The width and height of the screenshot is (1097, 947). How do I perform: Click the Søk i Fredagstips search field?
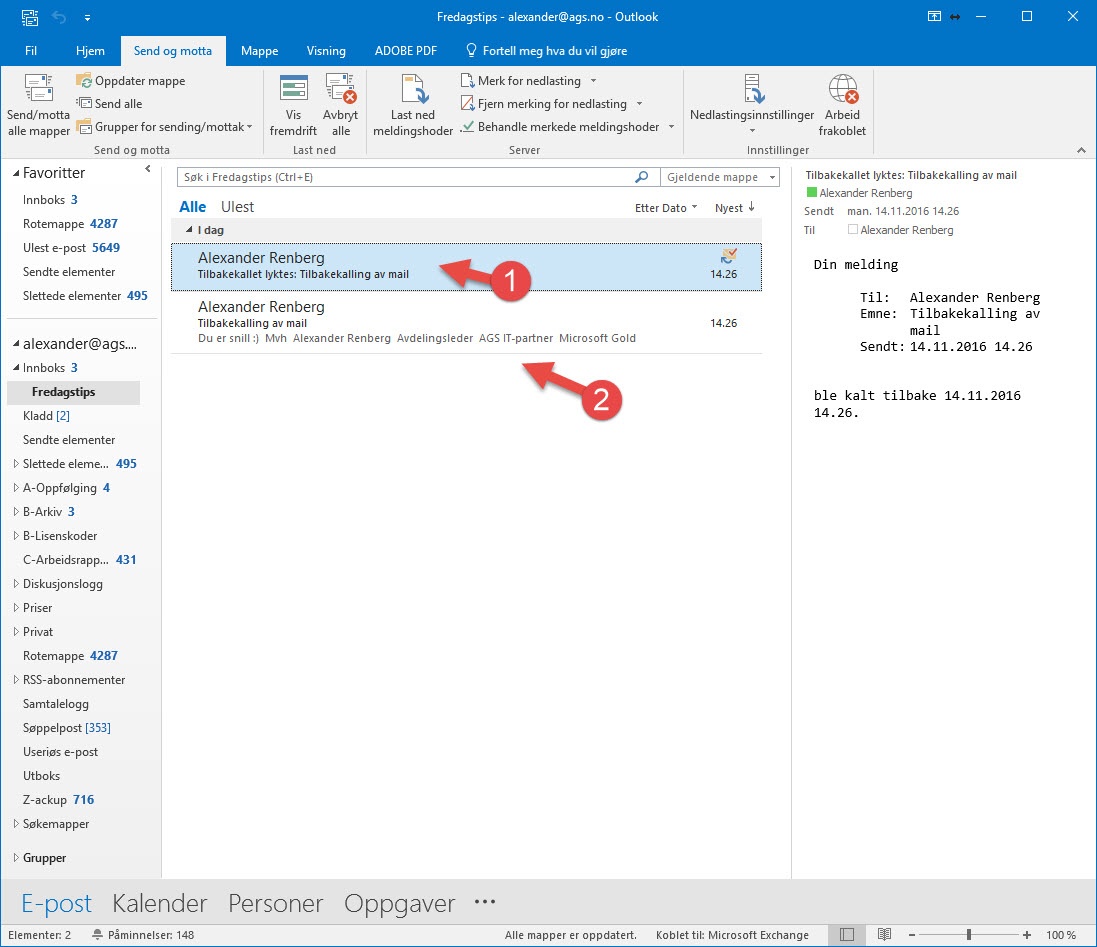tap(405, 177)
